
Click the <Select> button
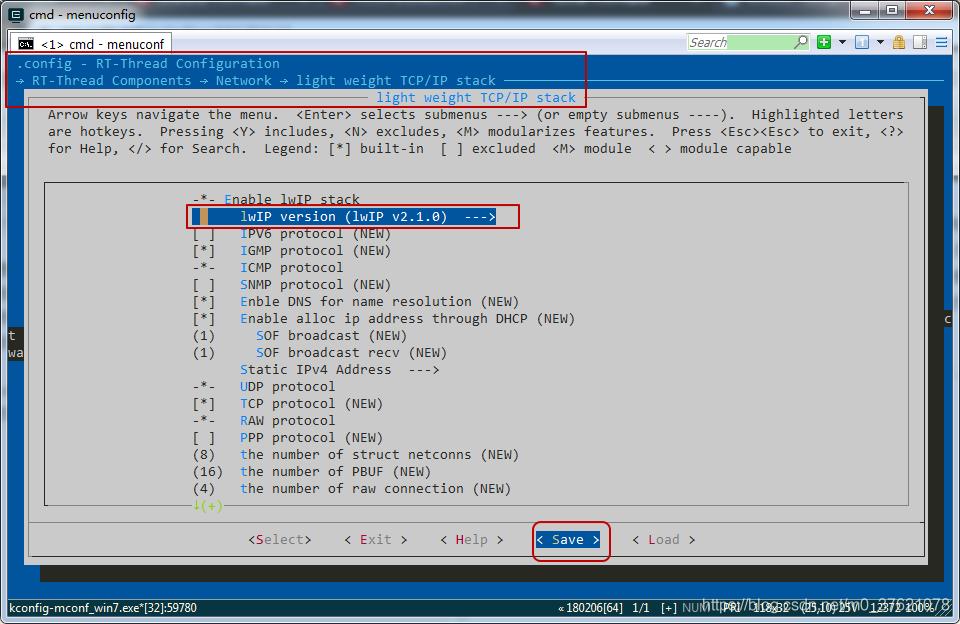tap(280, 539)
